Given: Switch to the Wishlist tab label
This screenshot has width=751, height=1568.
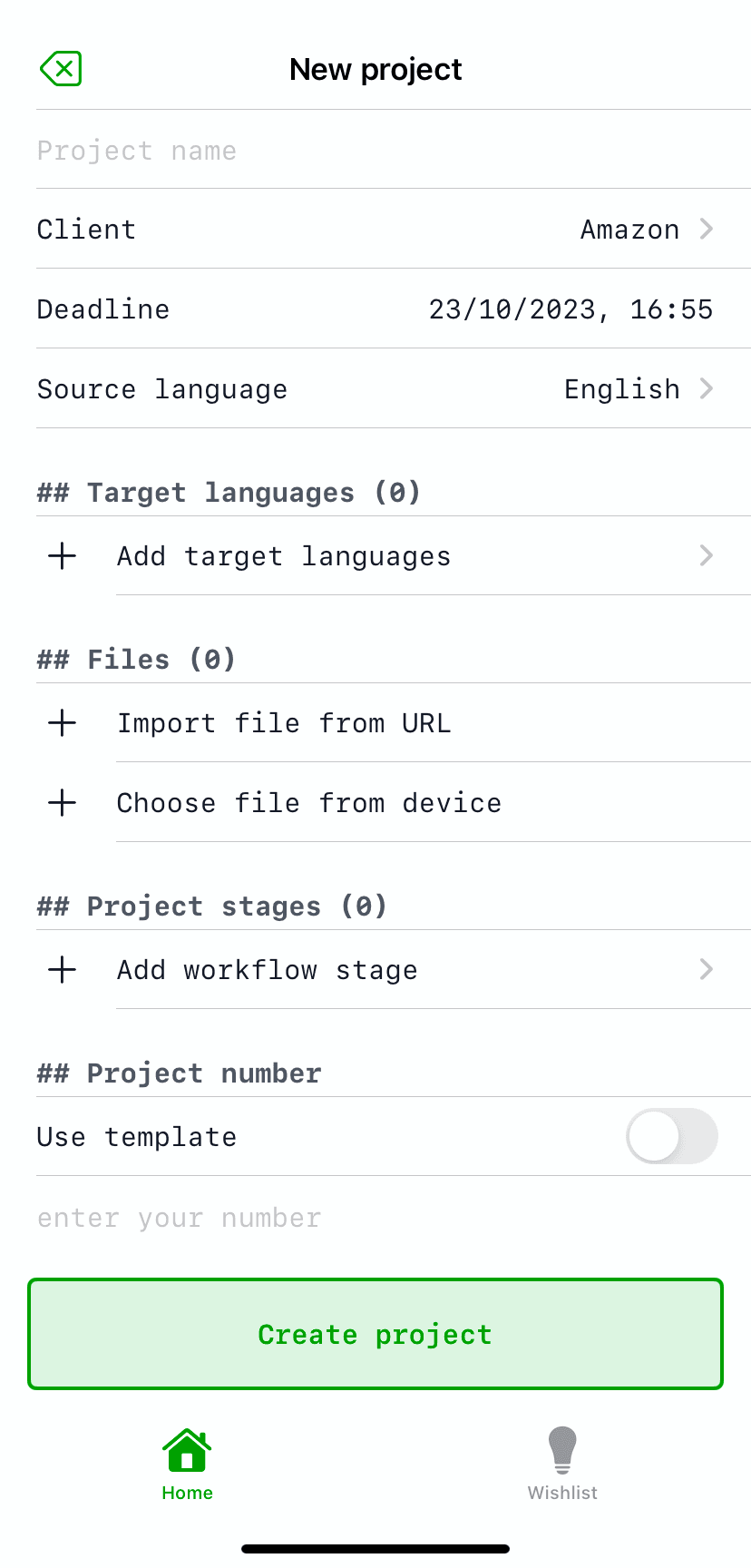Looking at the screenshot, I should [x=562, y=1493].
